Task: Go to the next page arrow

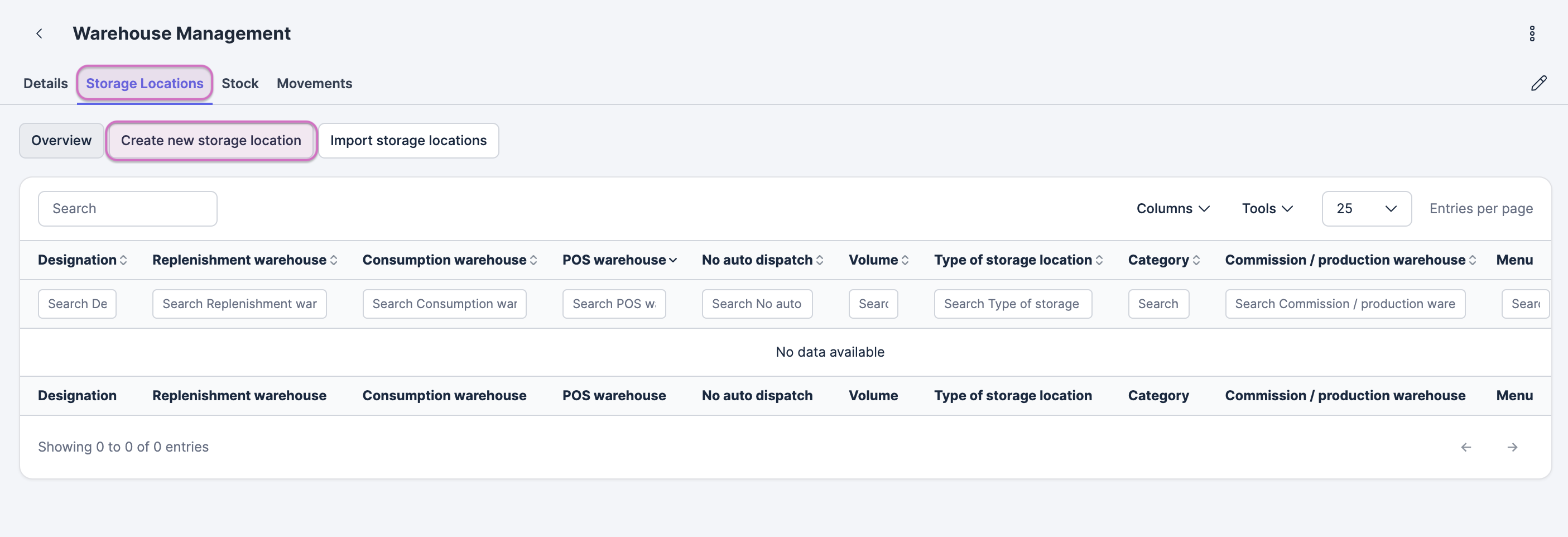Action: [1512, 447]
